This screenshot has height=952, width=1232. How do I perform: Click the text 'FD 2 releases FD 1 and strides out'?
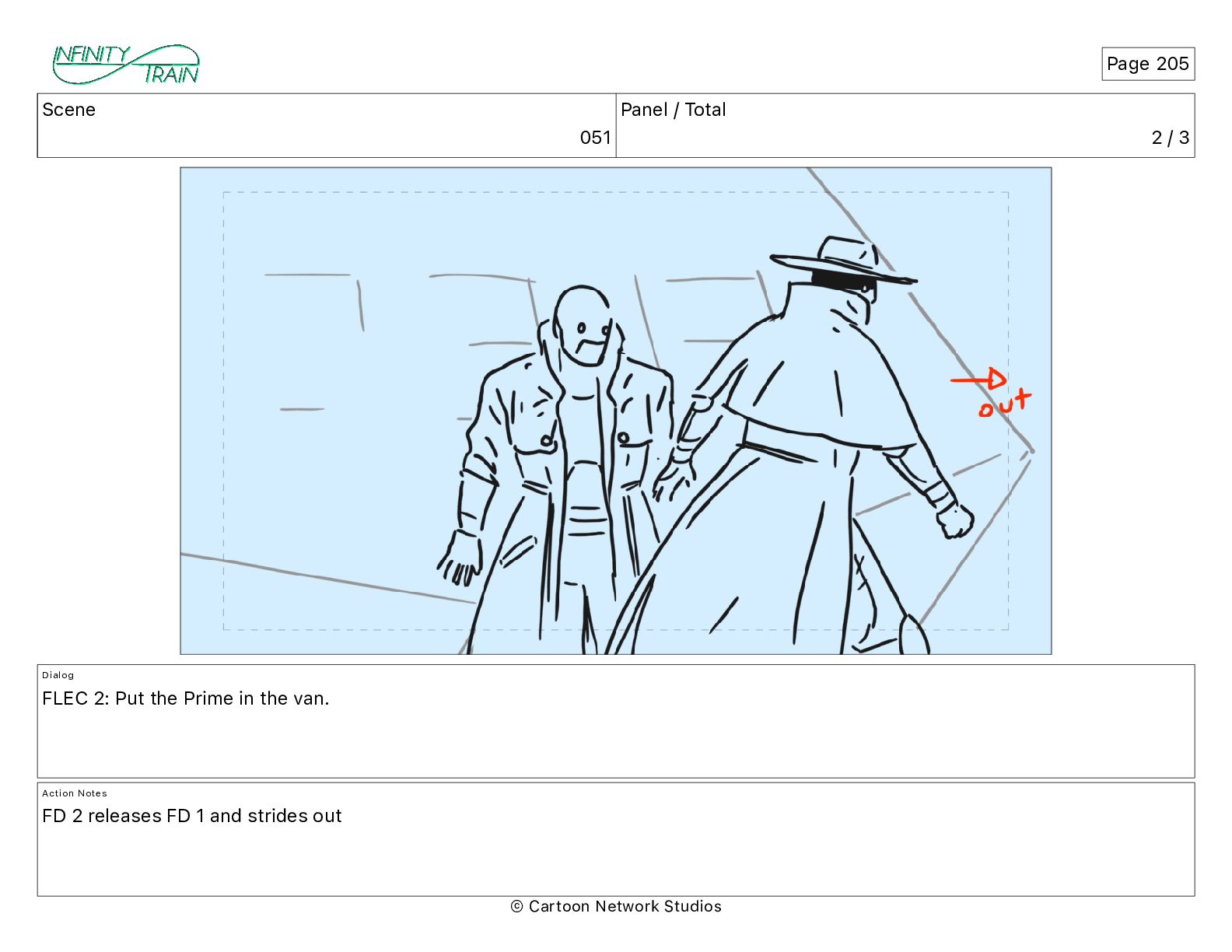(192, 816)
